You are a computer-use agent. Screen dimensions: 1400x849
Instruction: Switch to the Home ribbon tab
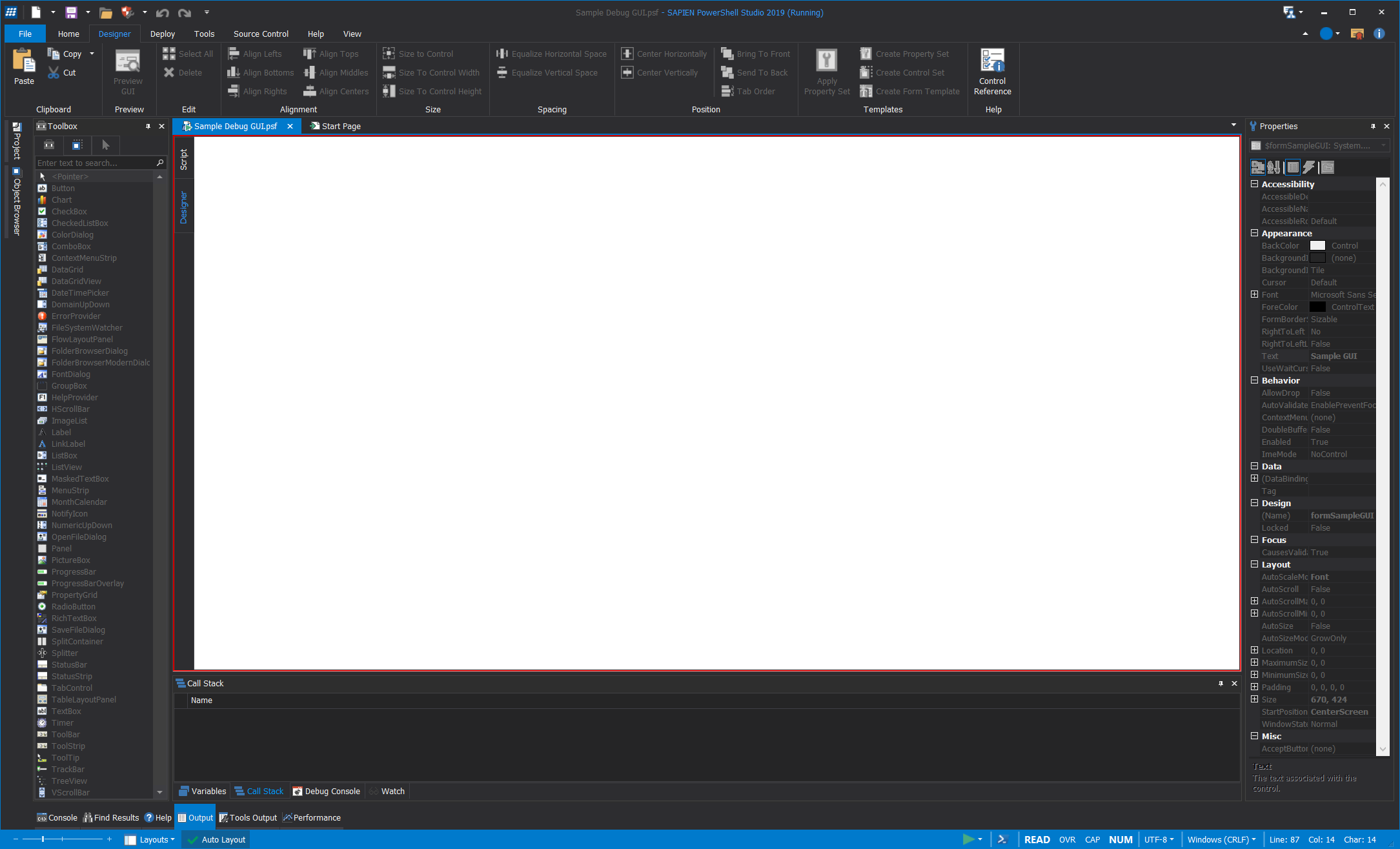[x=68, y=34]
